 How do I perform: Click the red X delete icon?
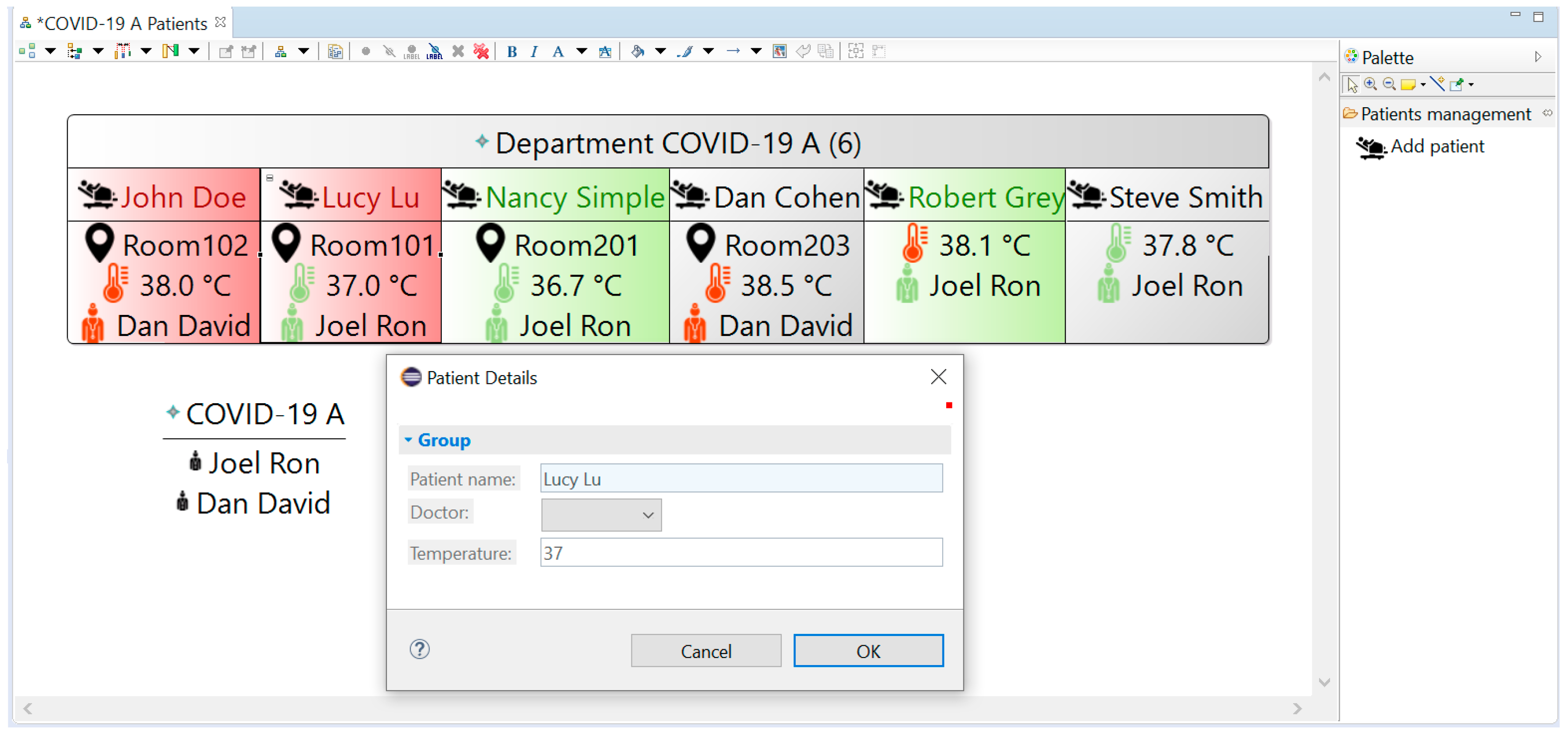tap(481, 52)
